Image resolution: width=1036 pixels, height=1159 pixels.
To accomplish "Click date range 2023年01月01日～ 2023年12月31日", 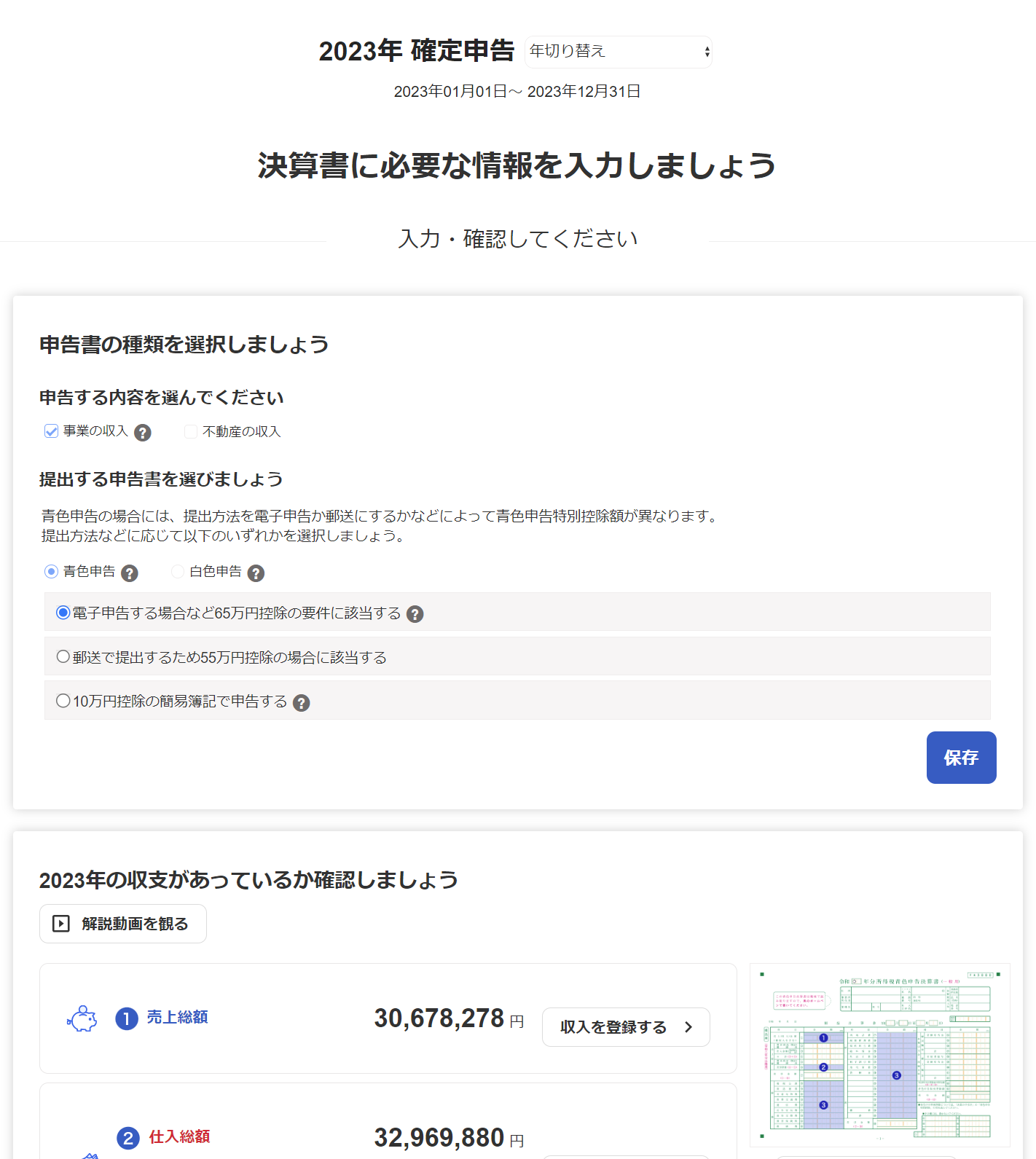I will coord(517,91).
